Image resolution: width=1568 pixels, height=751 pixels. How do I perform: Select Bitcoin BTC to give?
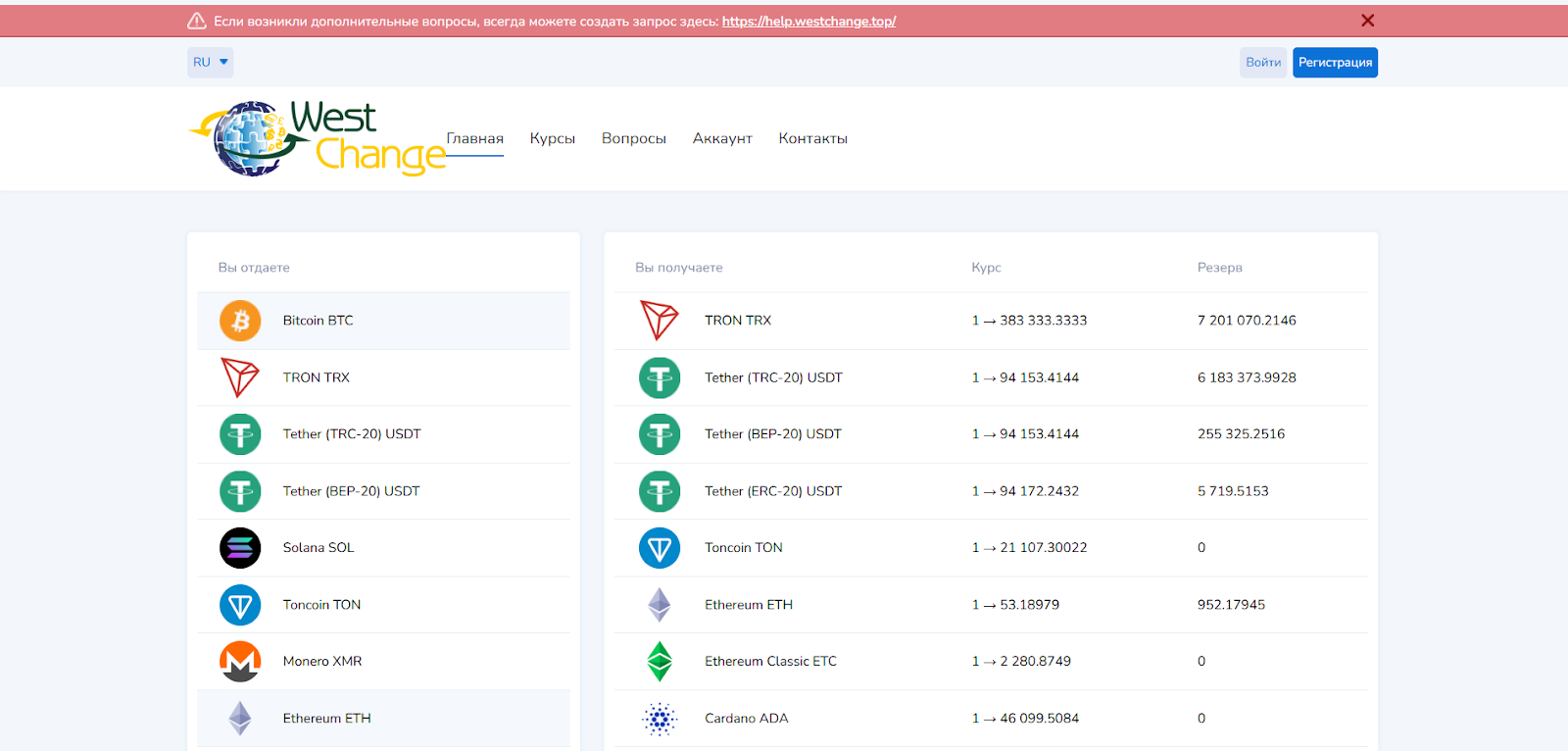pos(383,321)
